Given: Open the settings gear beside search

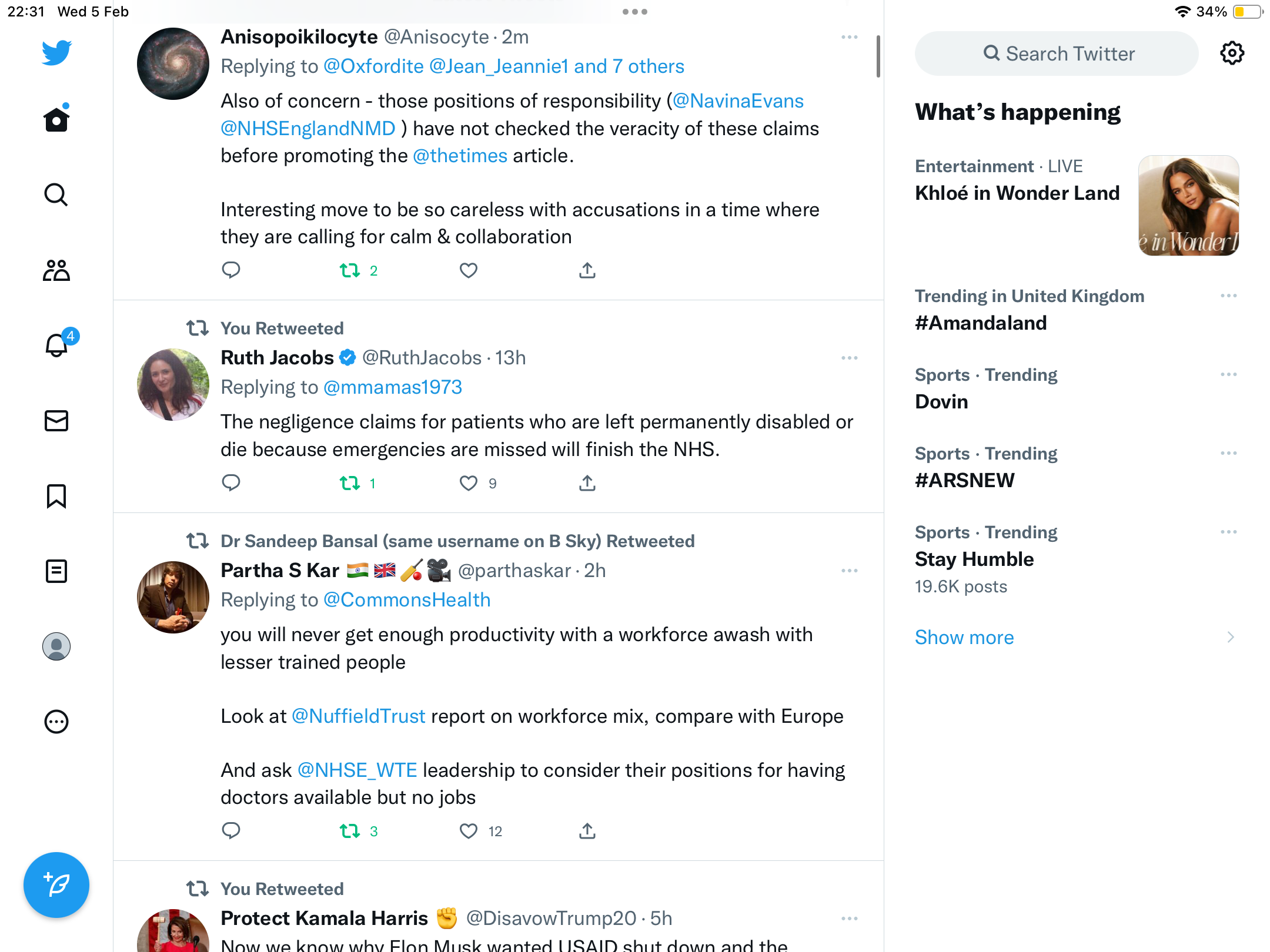Looking at the screenshot, I should pos(1232,53).
